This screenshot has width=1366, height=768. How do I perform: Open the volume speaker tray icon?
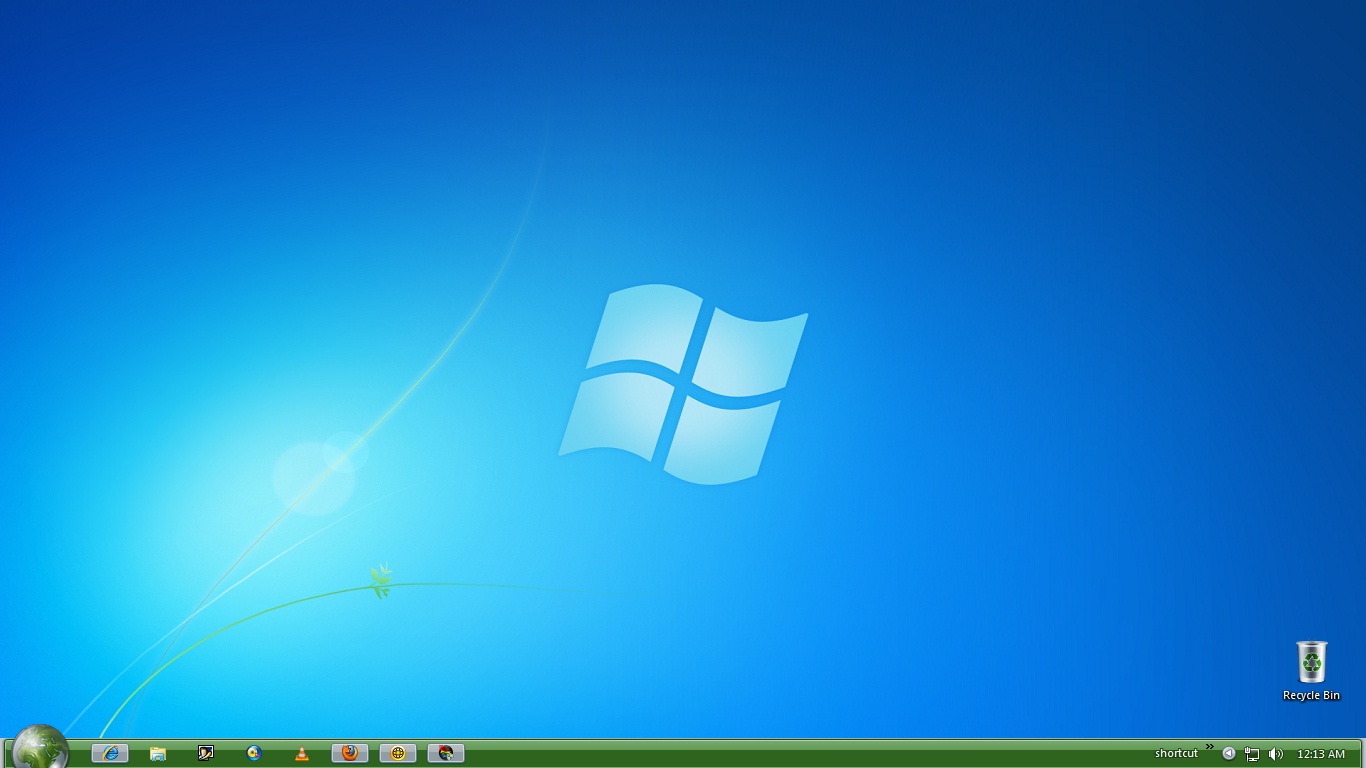1276,753
